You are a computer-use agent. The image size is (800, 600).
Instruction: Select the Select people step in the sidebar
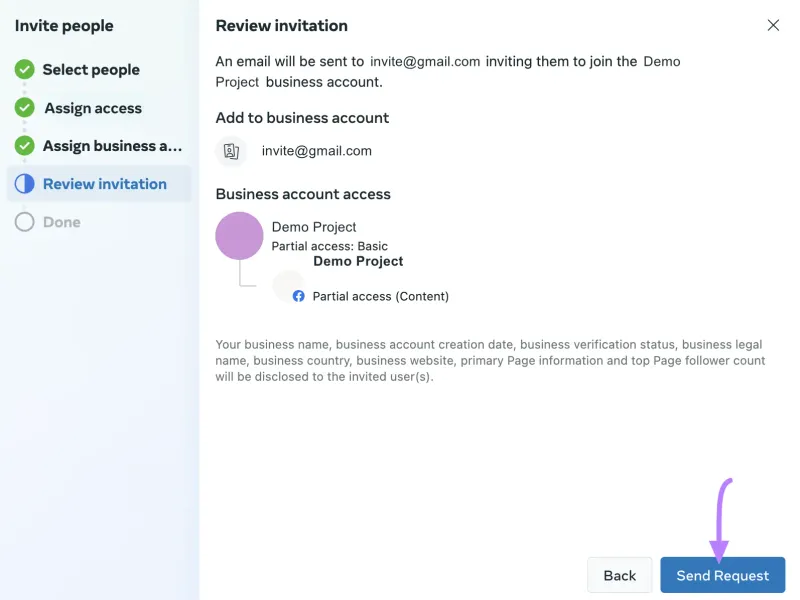pos(90,70)
